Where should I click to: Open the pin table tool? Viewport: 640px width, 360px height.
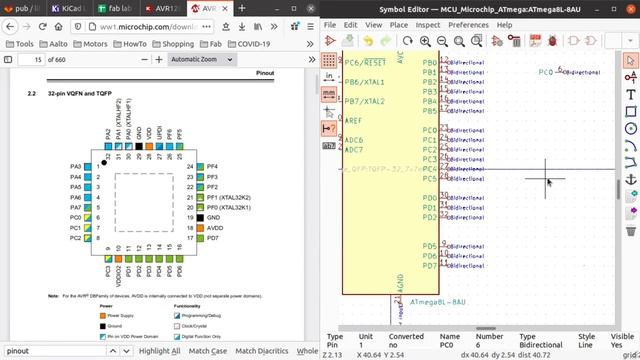[x=514, y=41]
